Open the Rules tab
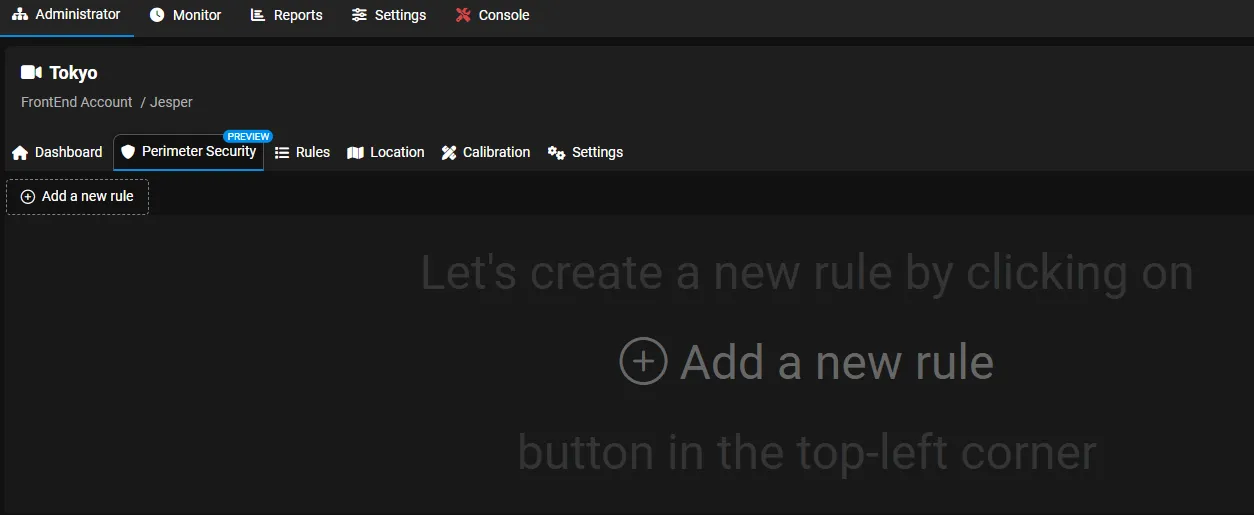 coord(302,152)
